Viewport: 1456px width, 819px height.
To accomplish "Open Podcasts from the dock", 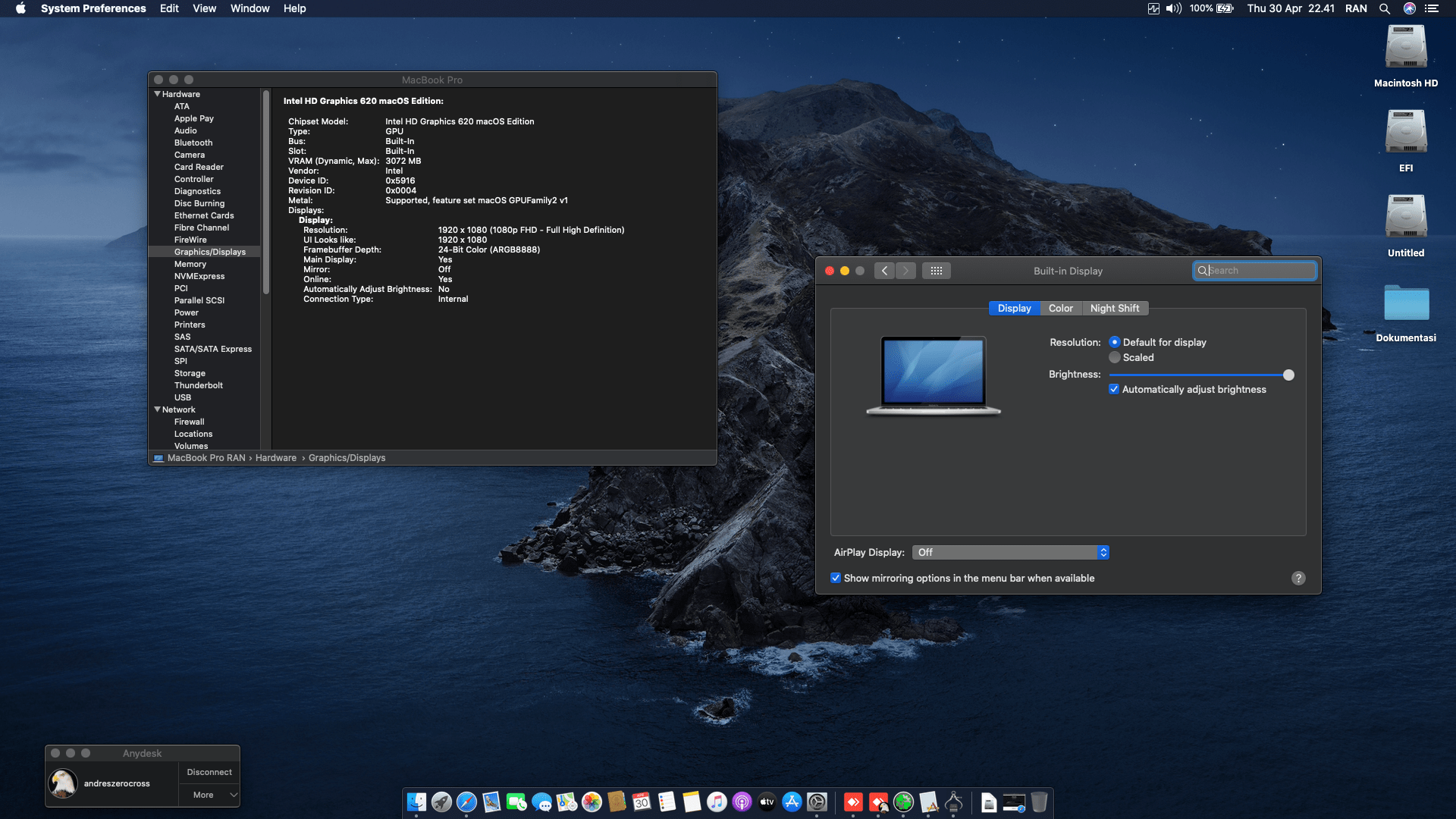I will 742,802.
